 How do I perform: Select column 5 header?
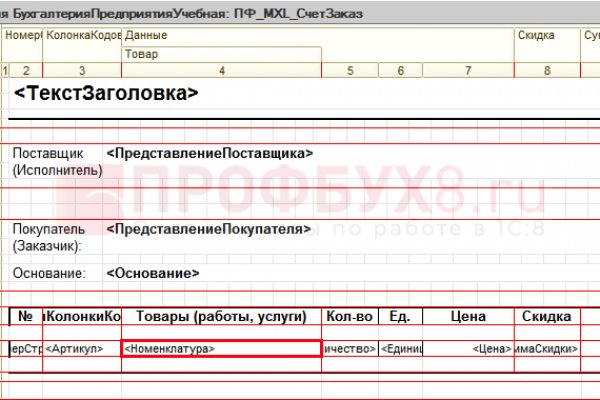[351, 71]
